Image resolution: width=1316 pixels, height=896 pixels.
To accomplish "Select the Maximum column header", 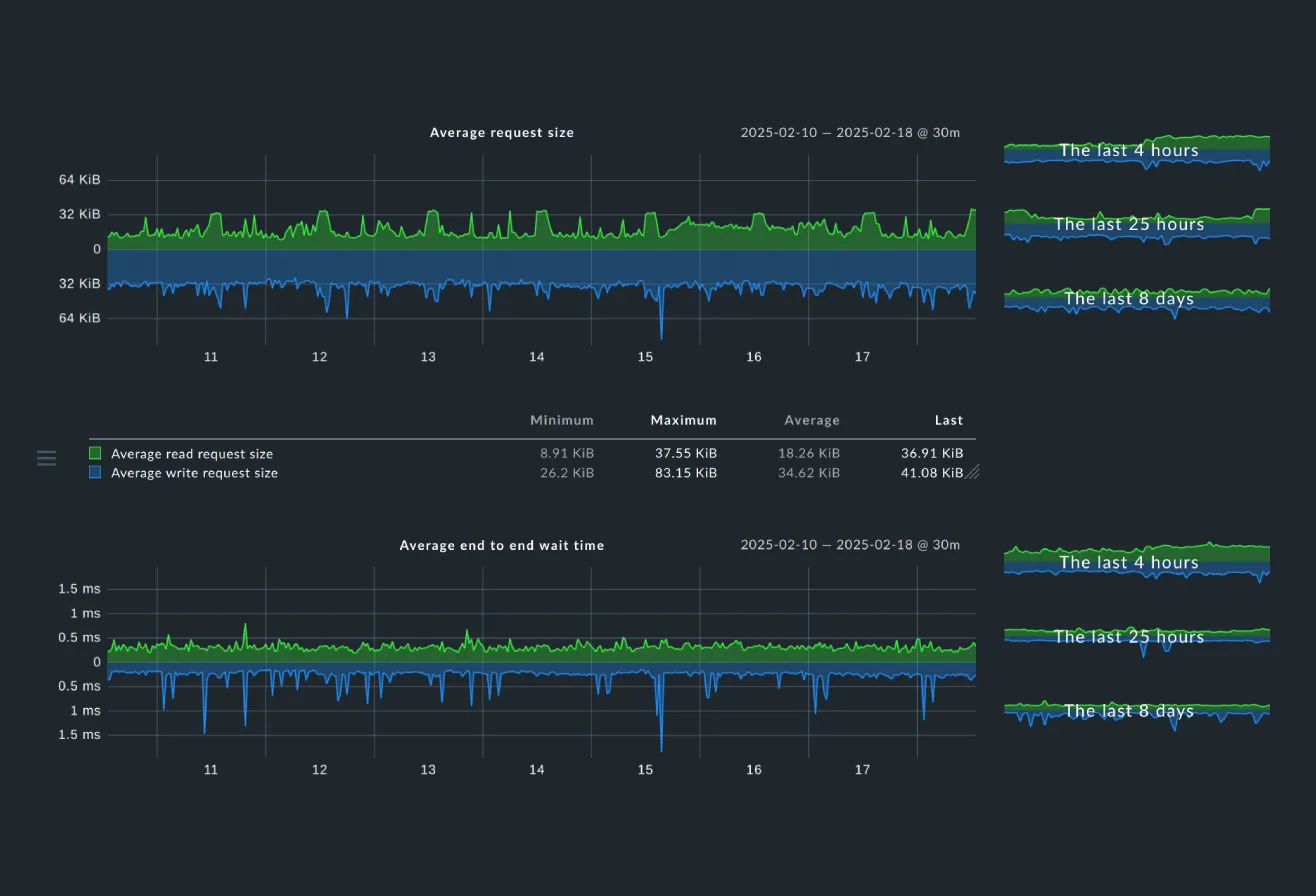I will click(684, 421).
